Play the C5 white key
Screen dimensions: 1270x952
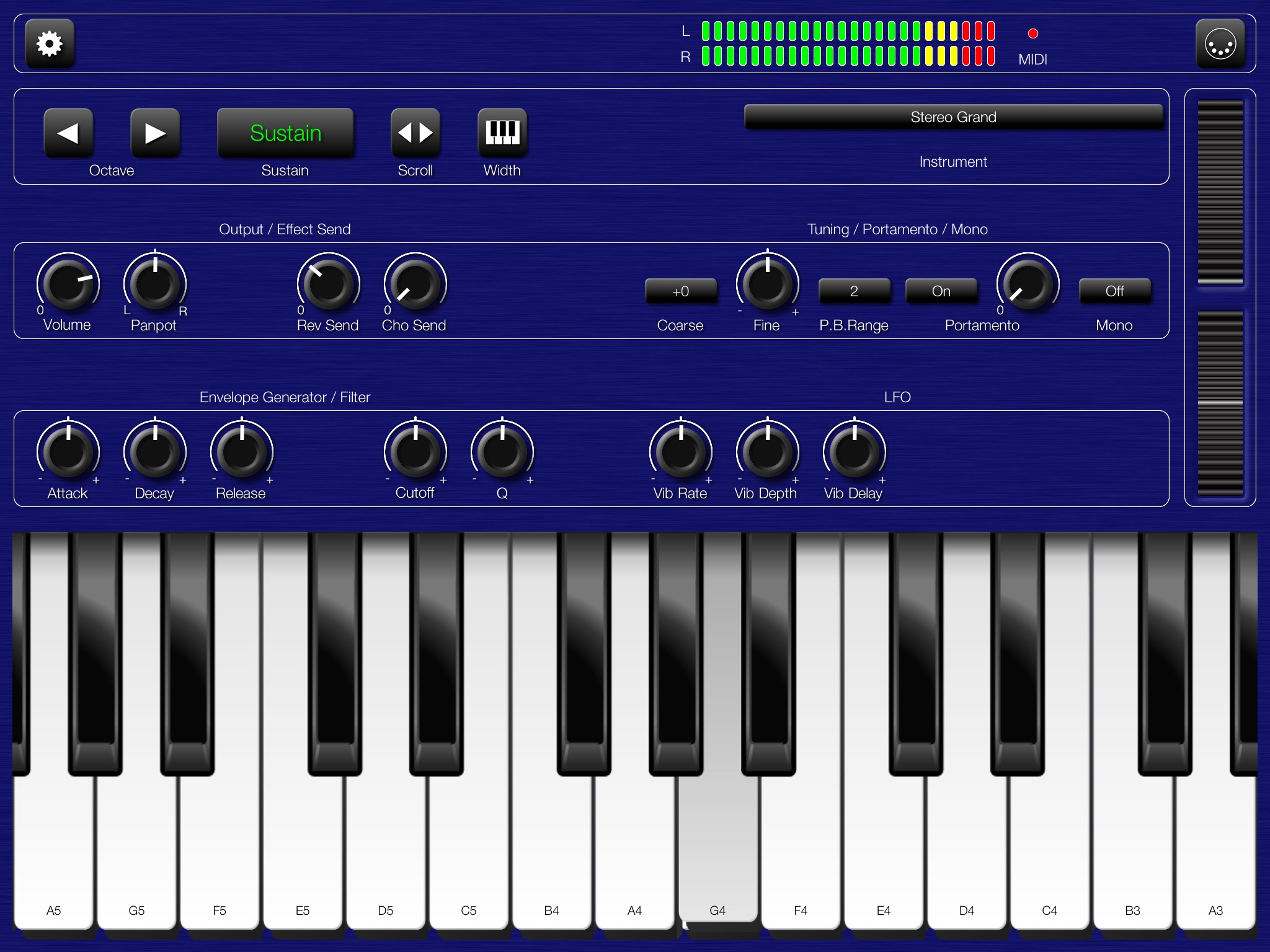469,855
